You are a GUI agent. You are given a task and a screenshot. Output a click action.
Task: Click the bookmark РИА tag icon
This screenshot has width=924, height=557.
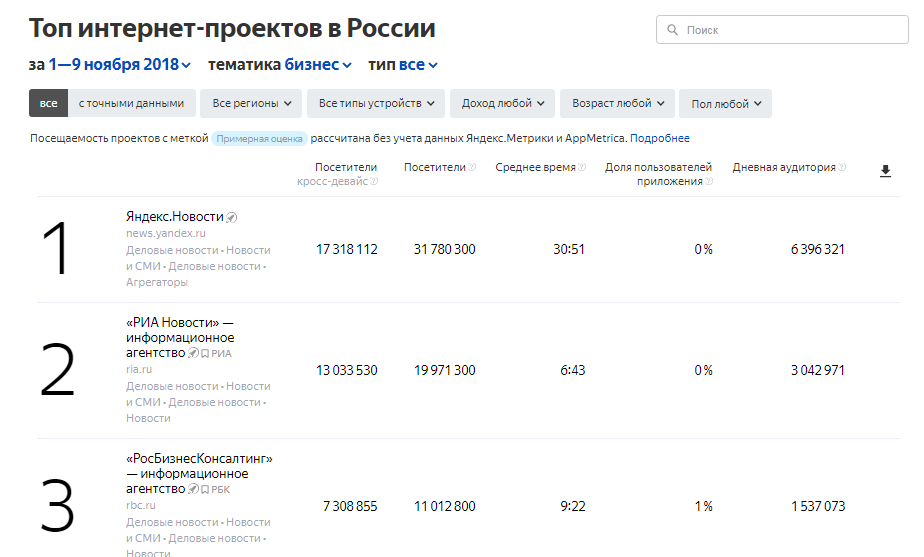coord(205,353)
